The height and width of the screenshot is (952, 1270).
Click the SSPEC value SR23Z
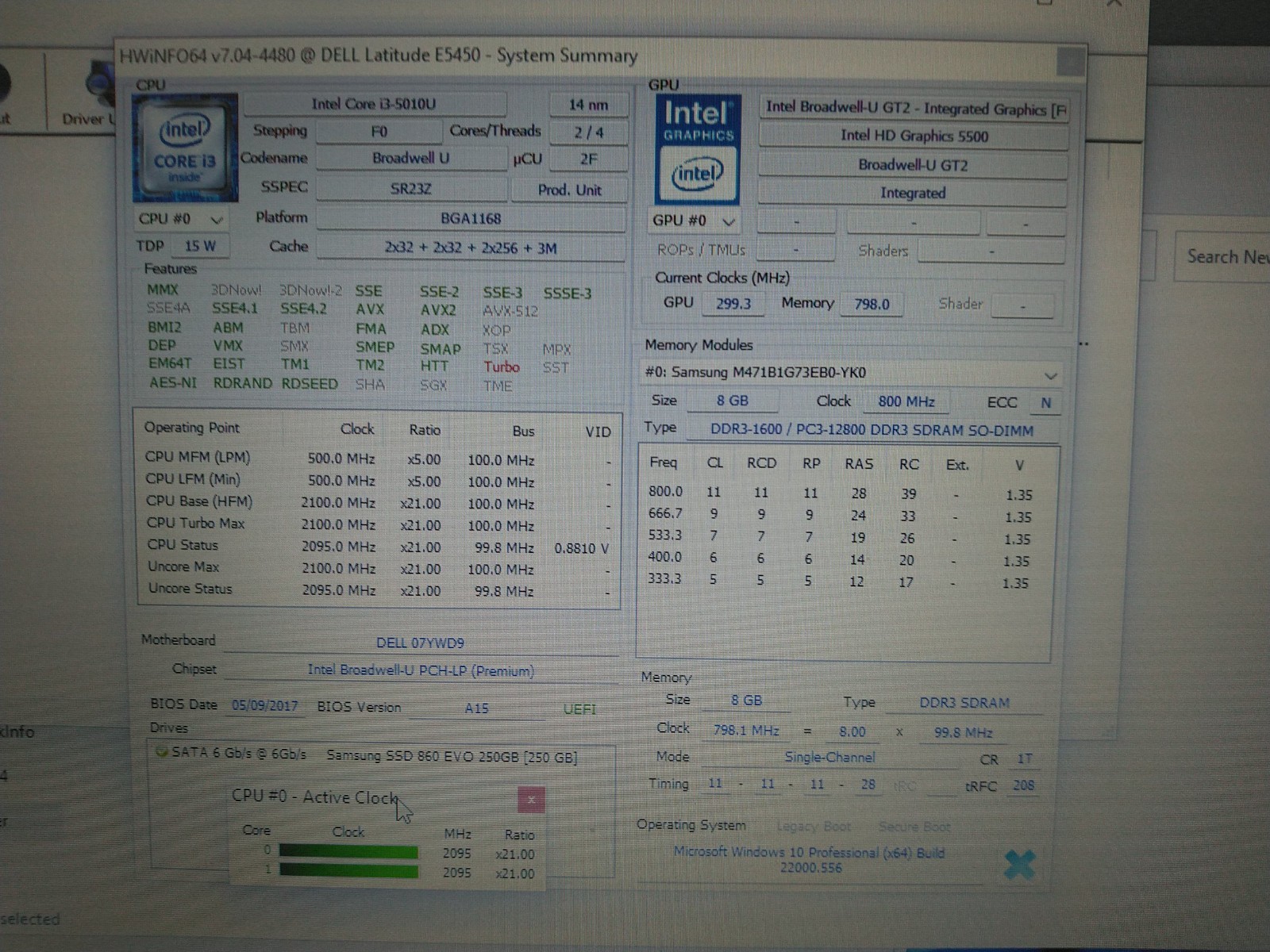410,189
